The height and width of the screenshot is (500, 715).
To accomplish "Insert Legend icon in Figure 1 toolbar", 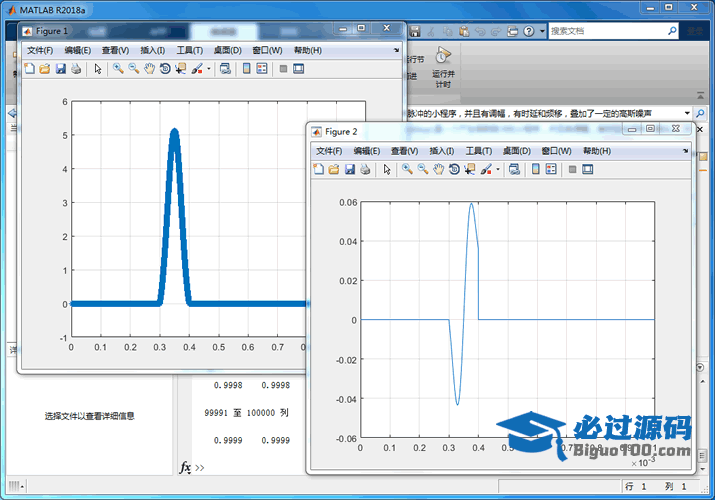I will tap(262, 69).
